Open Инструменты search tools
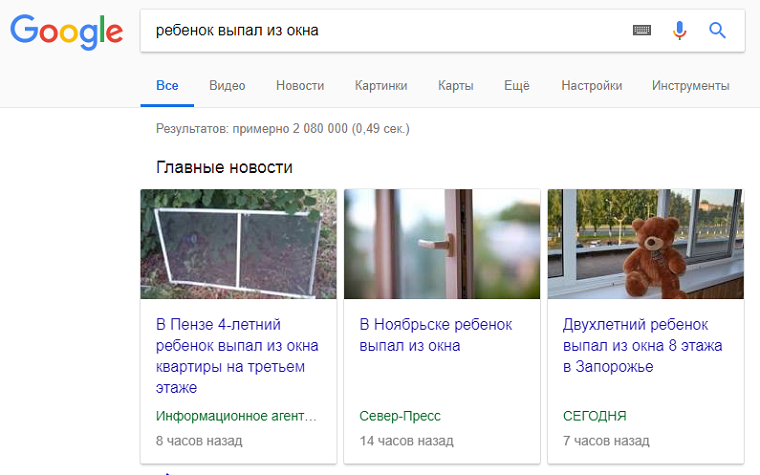This screenshot has width=760, height=475. (691, 86)
